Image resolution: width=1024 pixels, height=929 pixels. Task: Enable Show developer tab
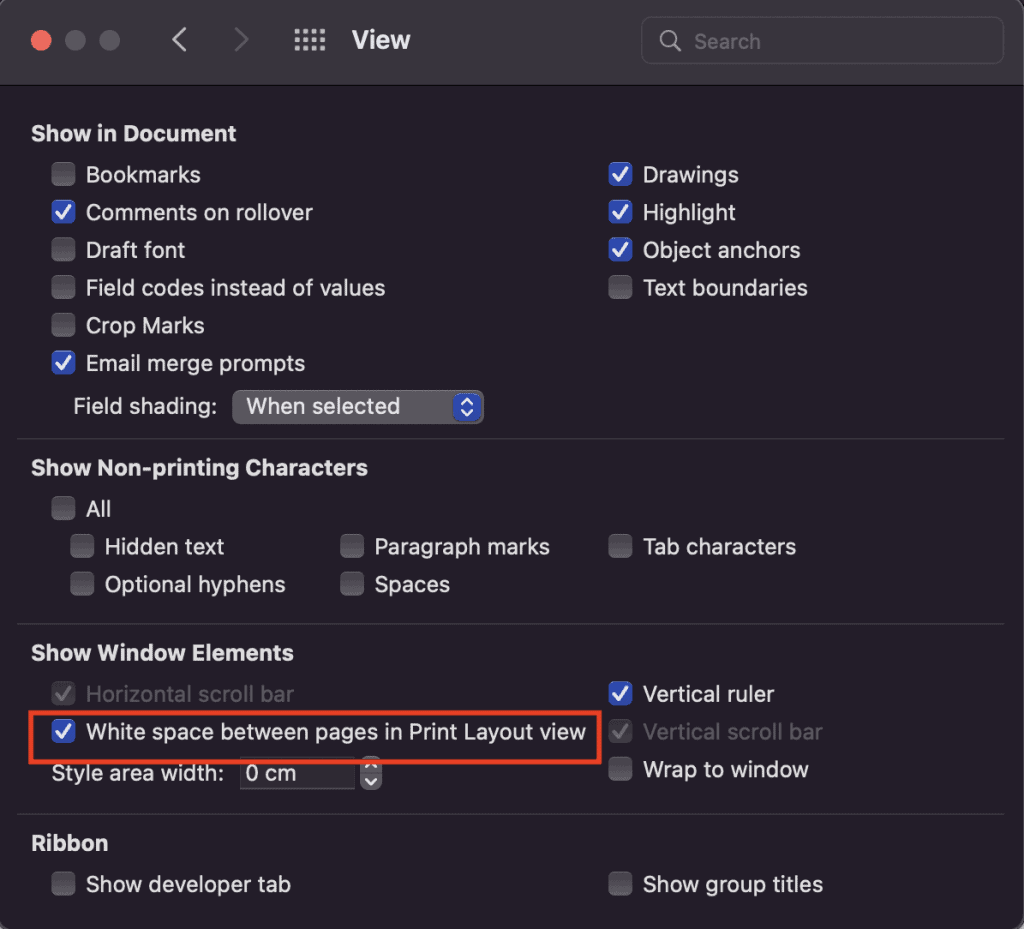tap(64, 884)
